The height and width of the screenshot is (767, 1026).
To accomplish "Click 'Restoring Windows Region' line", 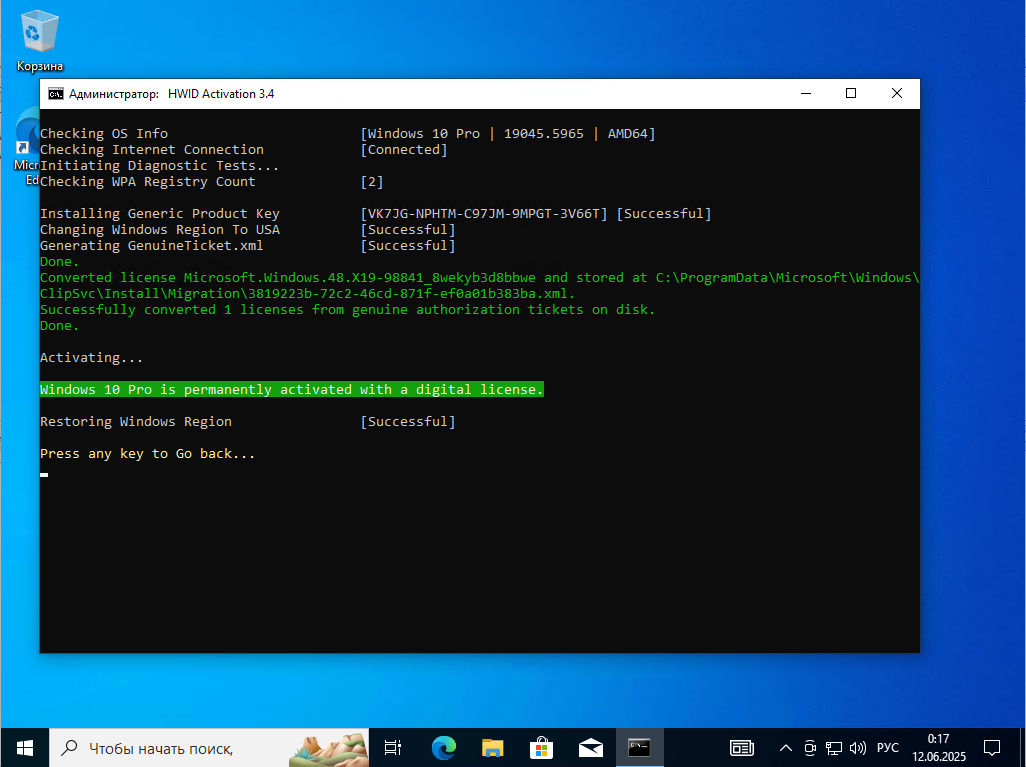I will [x=136, y=421].
